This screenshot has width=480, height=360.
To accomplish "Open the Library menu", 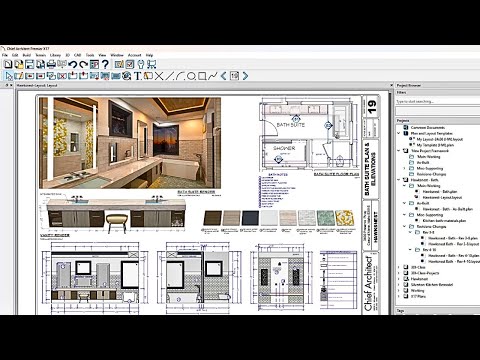I will click(55, 55).
